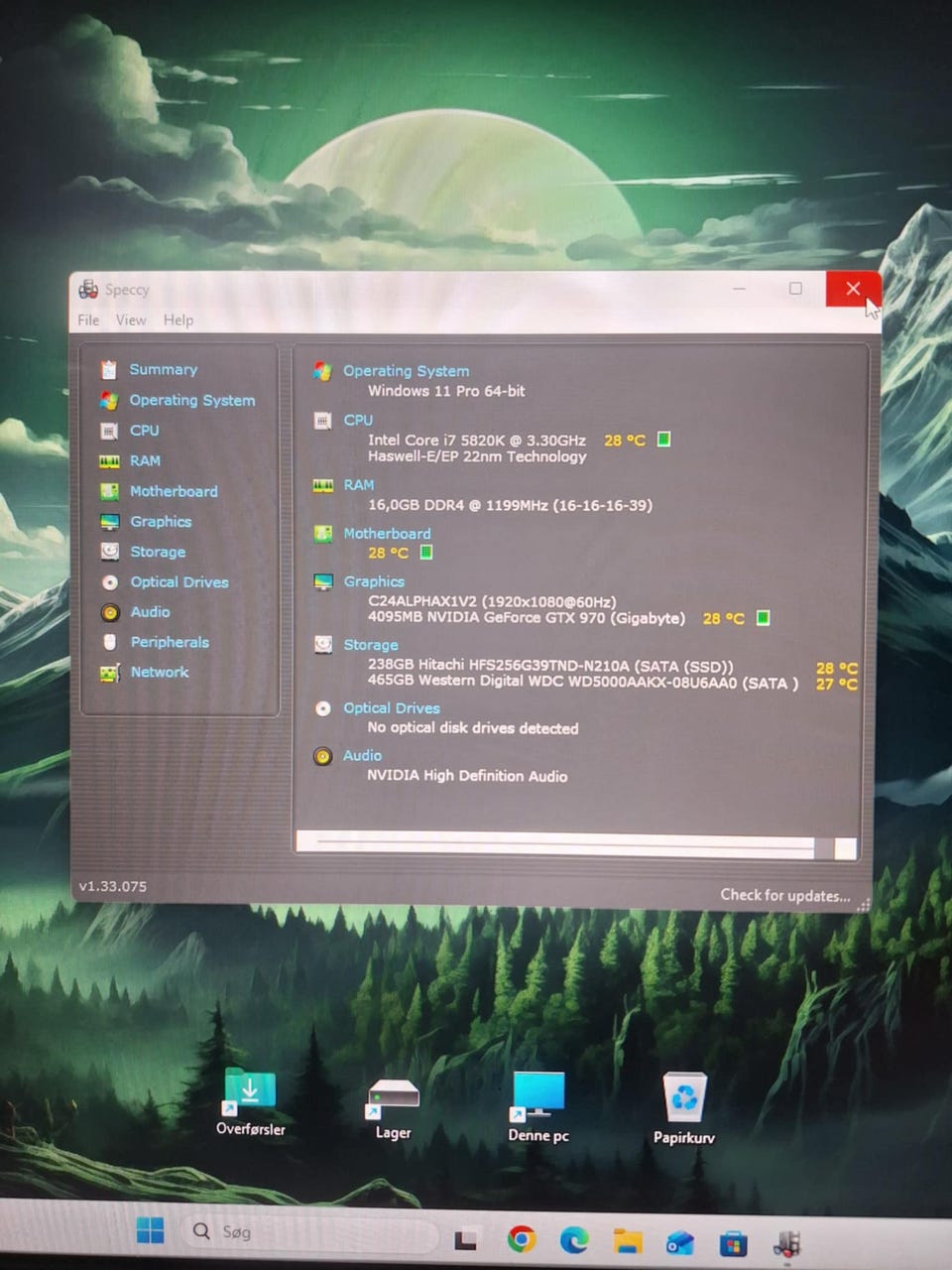Image resolution: width=952 pixels, height=1270 pixels.
Task: Open the File menu
Action: [88, 319]
